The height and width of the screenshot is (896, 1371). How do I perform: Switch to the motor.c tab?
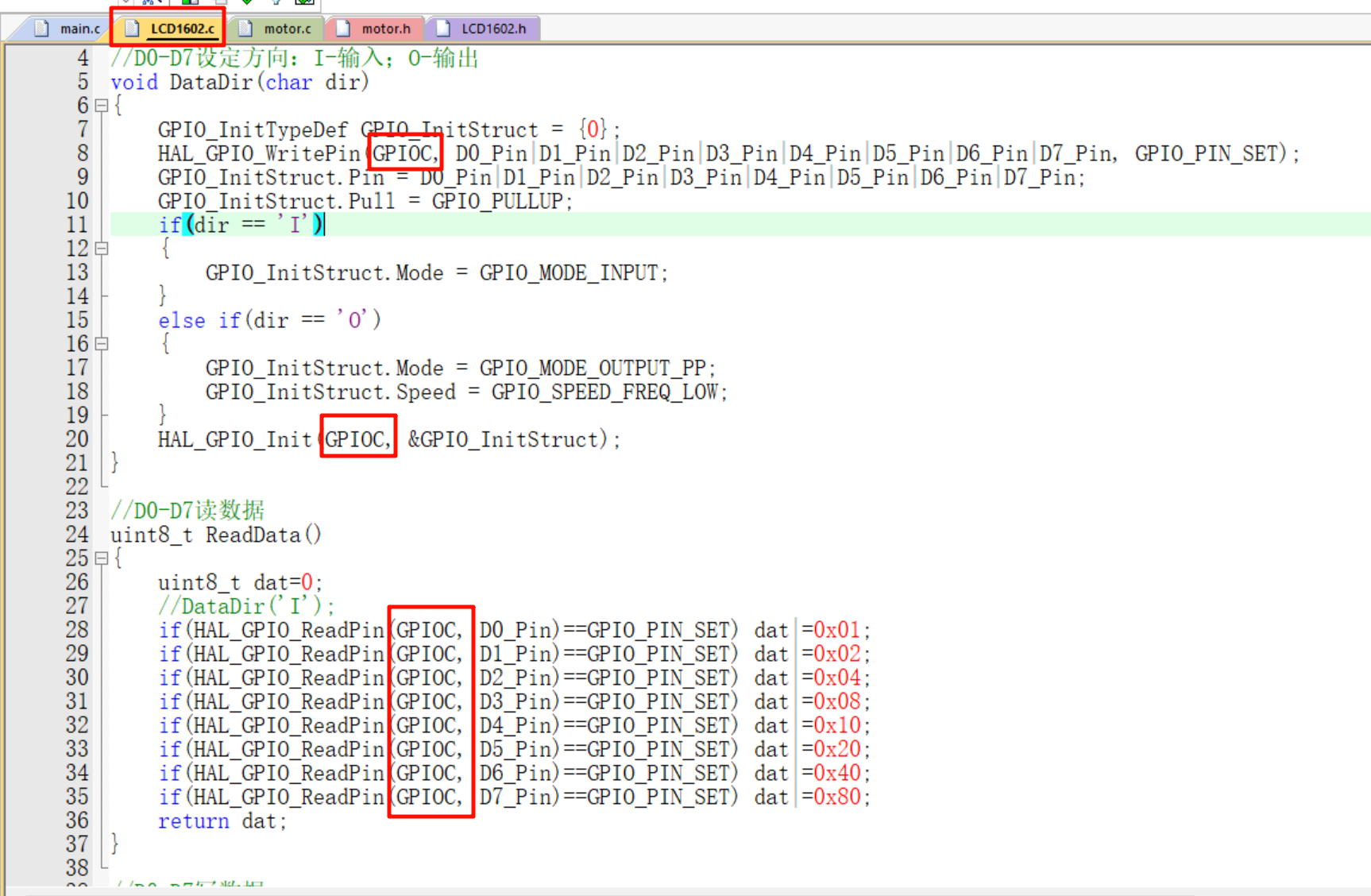pyautogui.click(x=288, y=28)
